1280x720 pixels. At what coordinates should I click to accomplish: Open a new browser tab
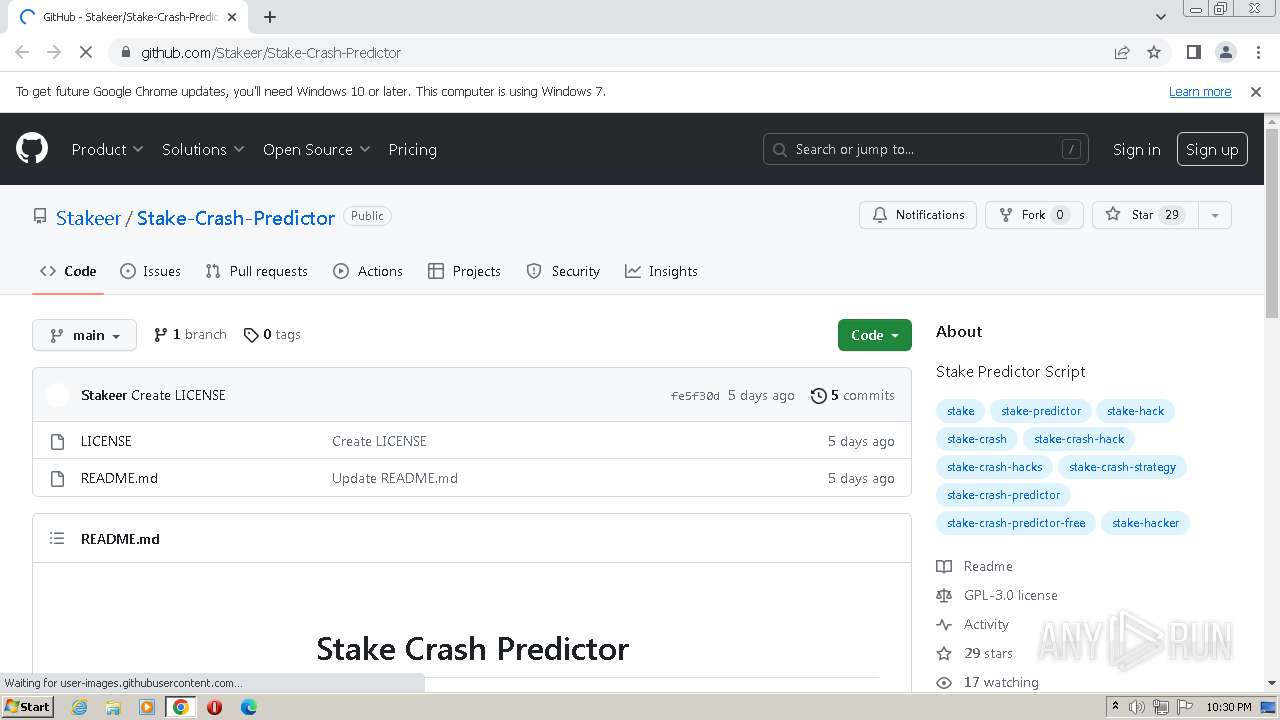click(270, 17)
